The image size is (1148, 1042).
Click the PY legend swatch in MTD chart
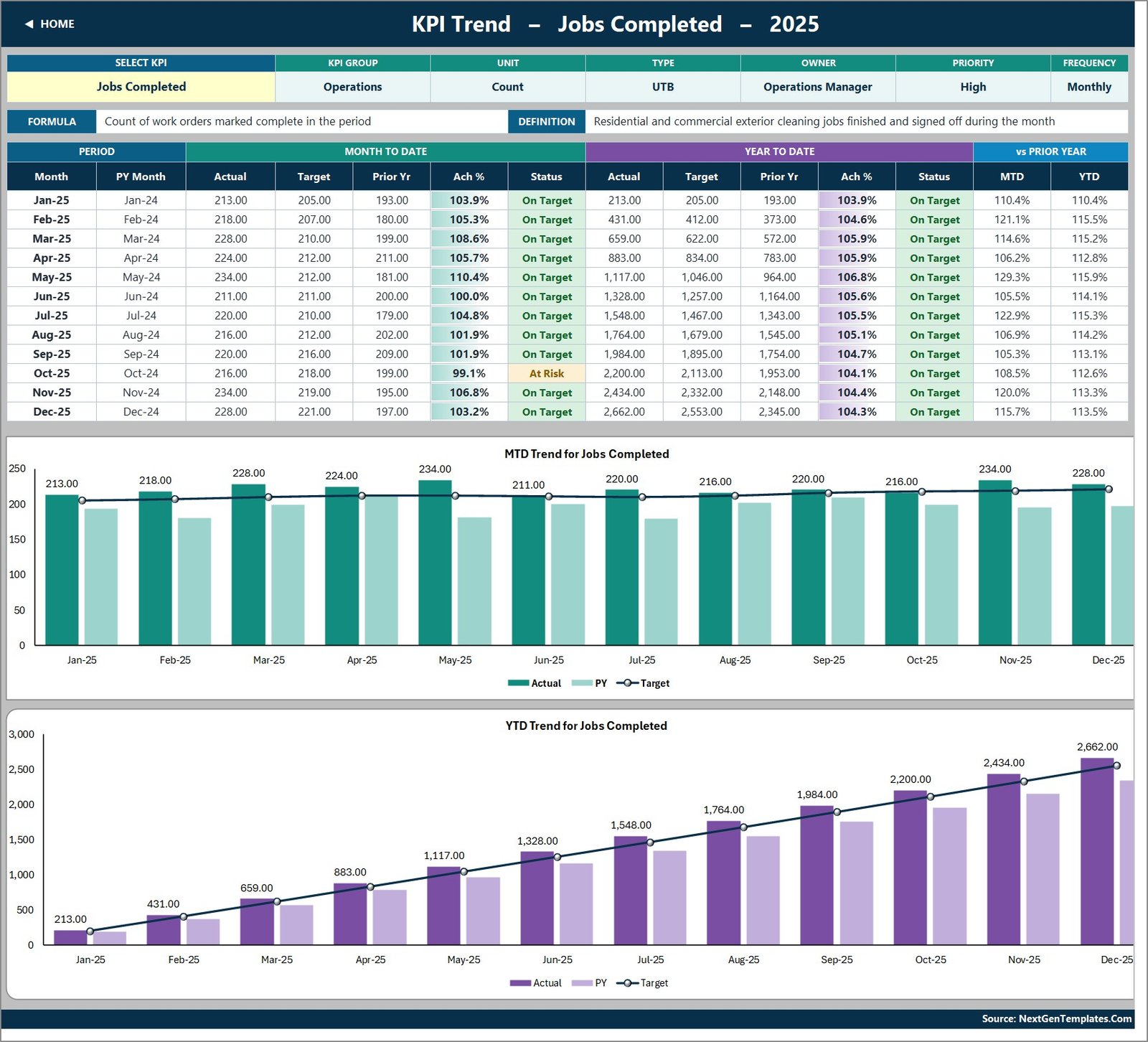tap(582, 683)
